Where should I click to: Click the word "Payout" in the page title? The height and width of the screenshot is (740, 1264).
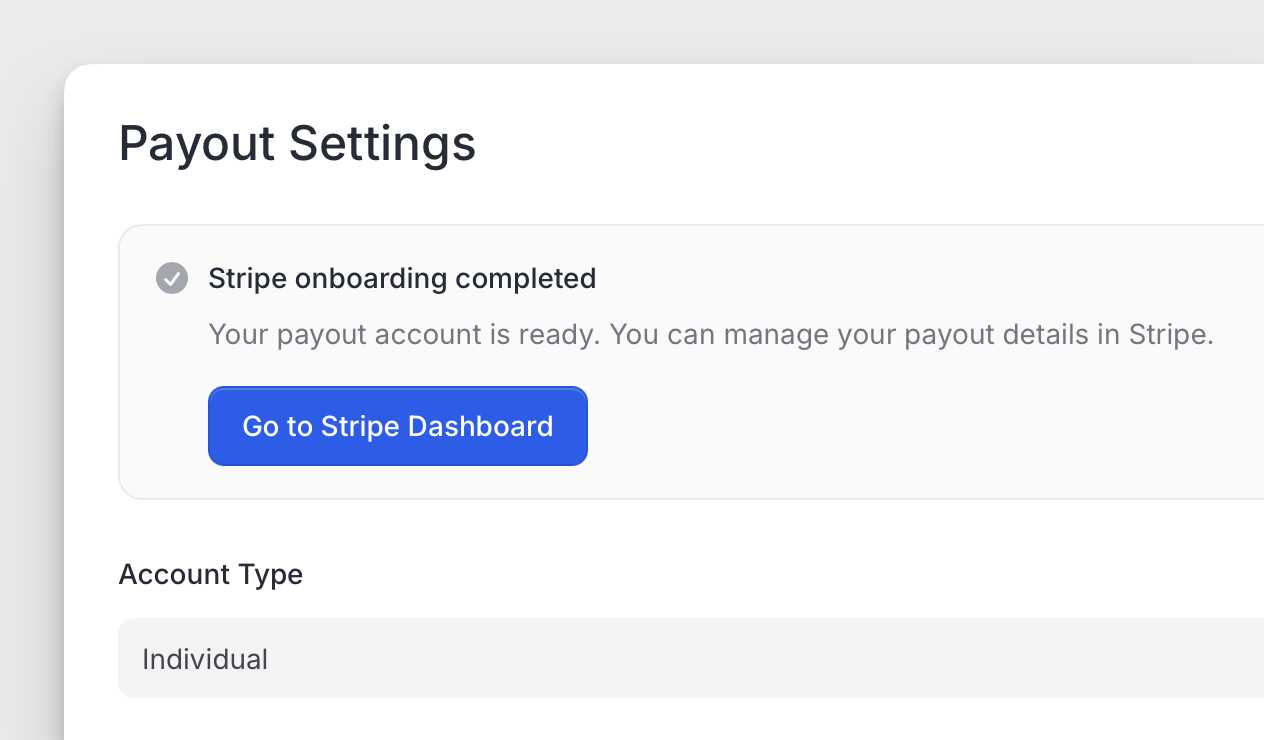tap(197, 143)
